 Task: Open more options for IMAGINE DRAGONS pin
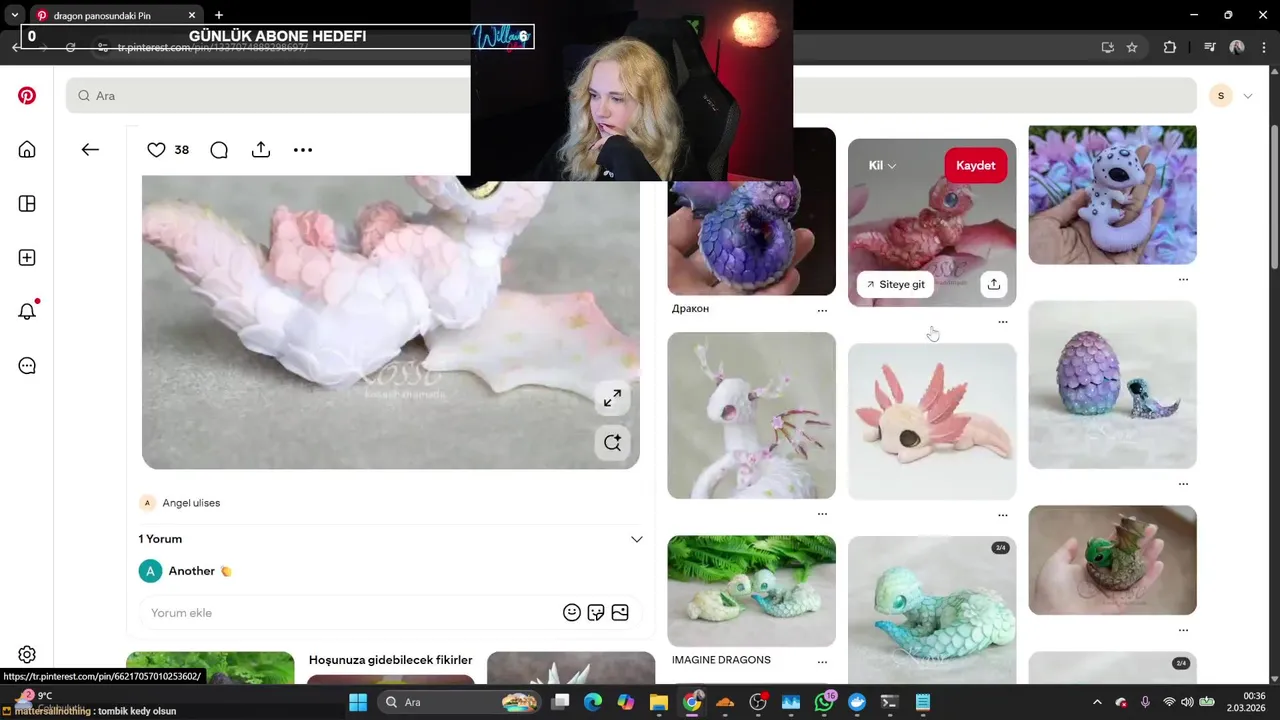point(822,662)
